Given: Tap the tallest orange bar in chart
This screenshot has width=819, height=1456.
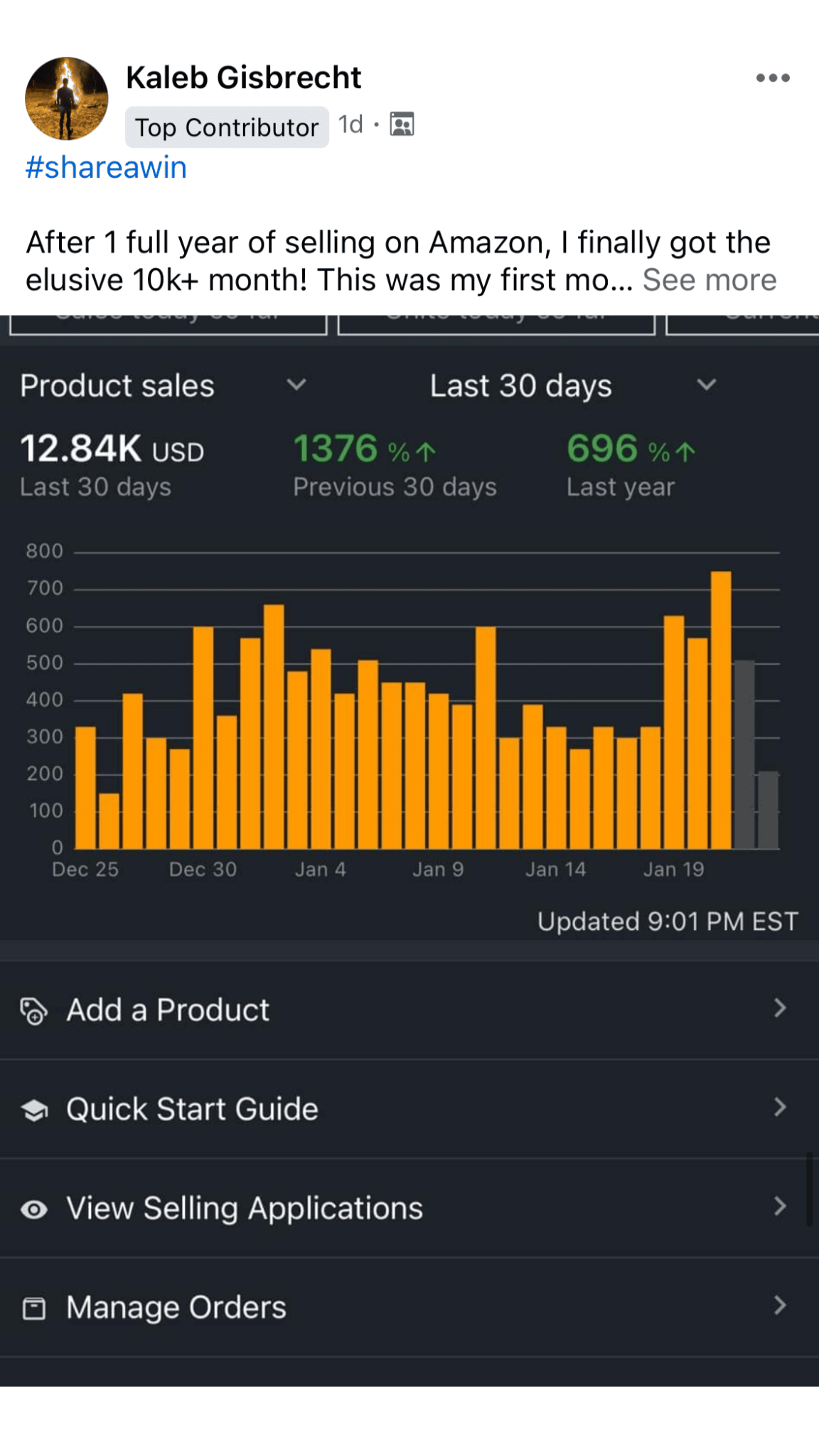Looking at the screenshot, I should 721,710.
